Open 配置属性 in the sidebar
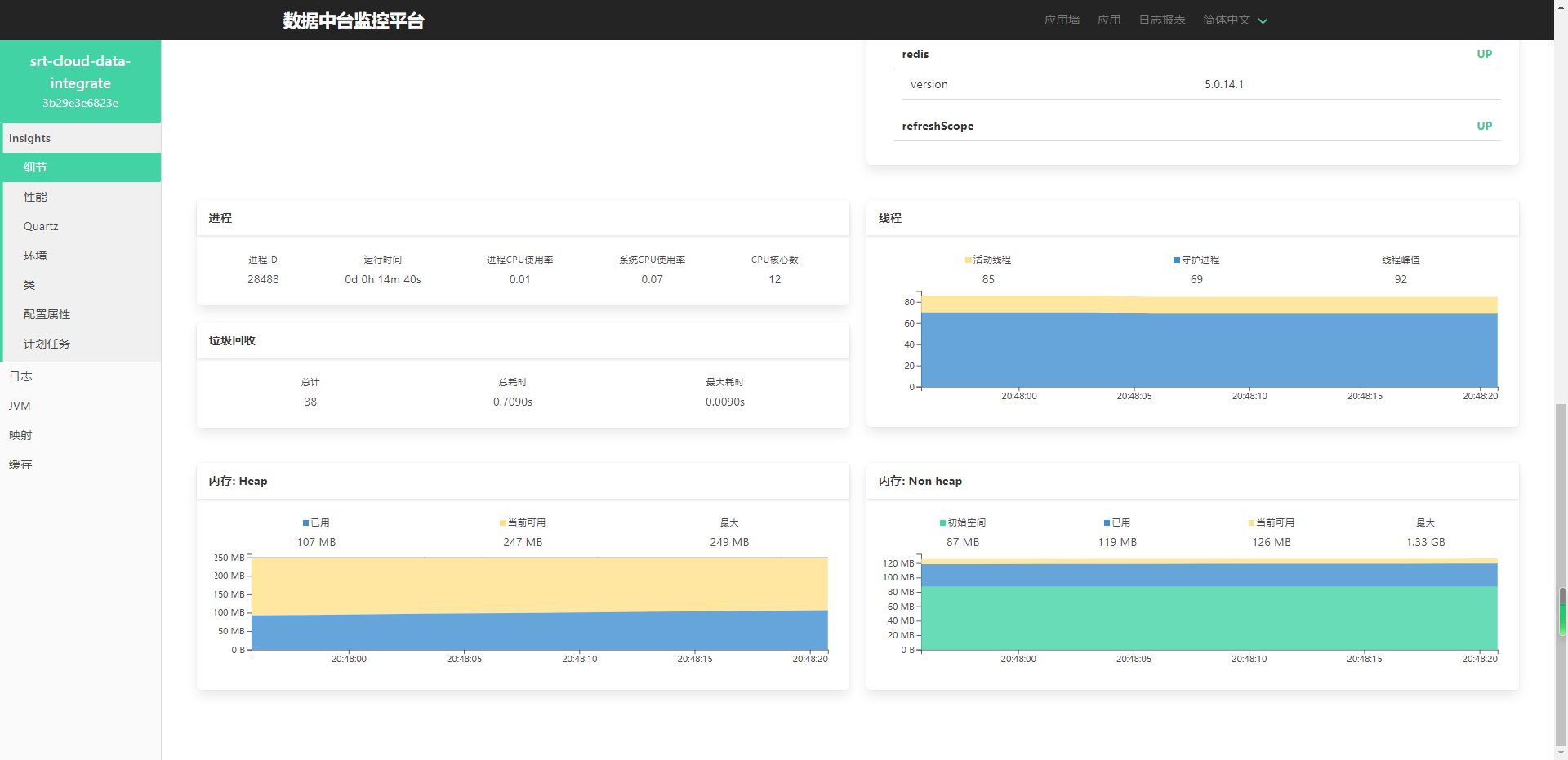 [80, 314]
